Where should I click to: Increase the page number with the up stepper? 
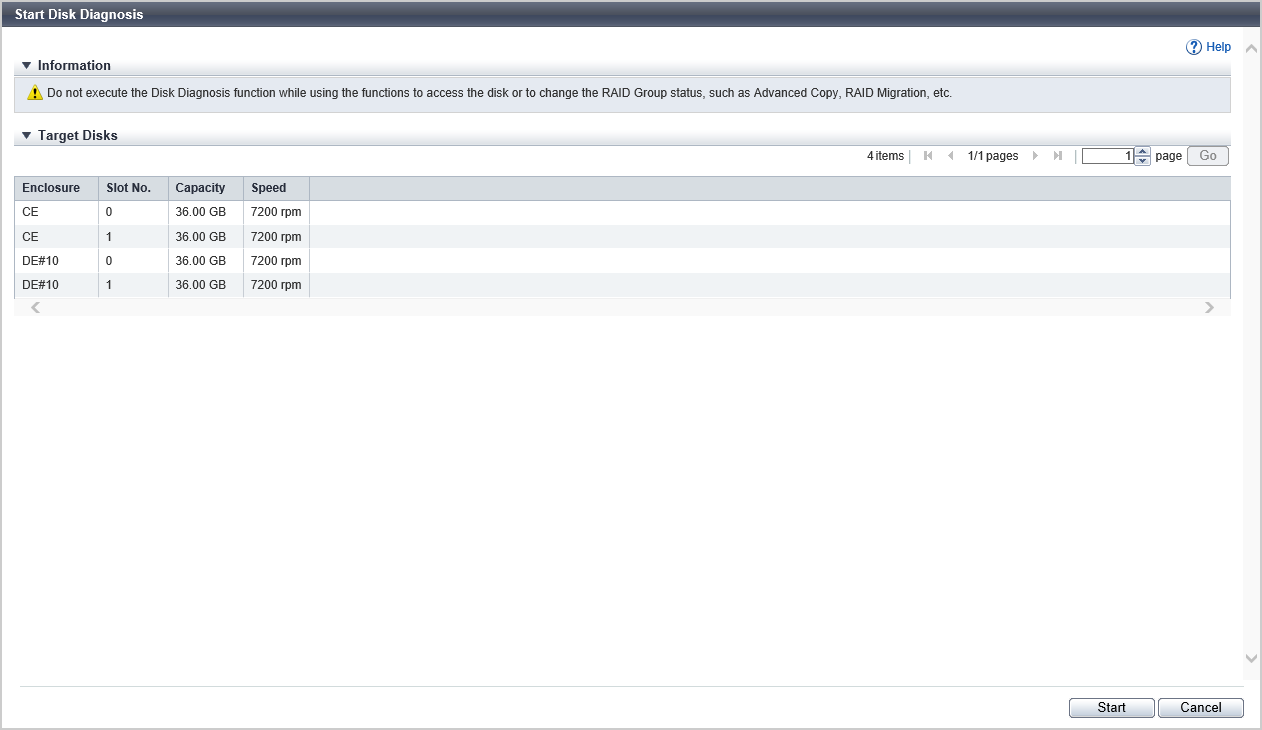[1143, 151]
